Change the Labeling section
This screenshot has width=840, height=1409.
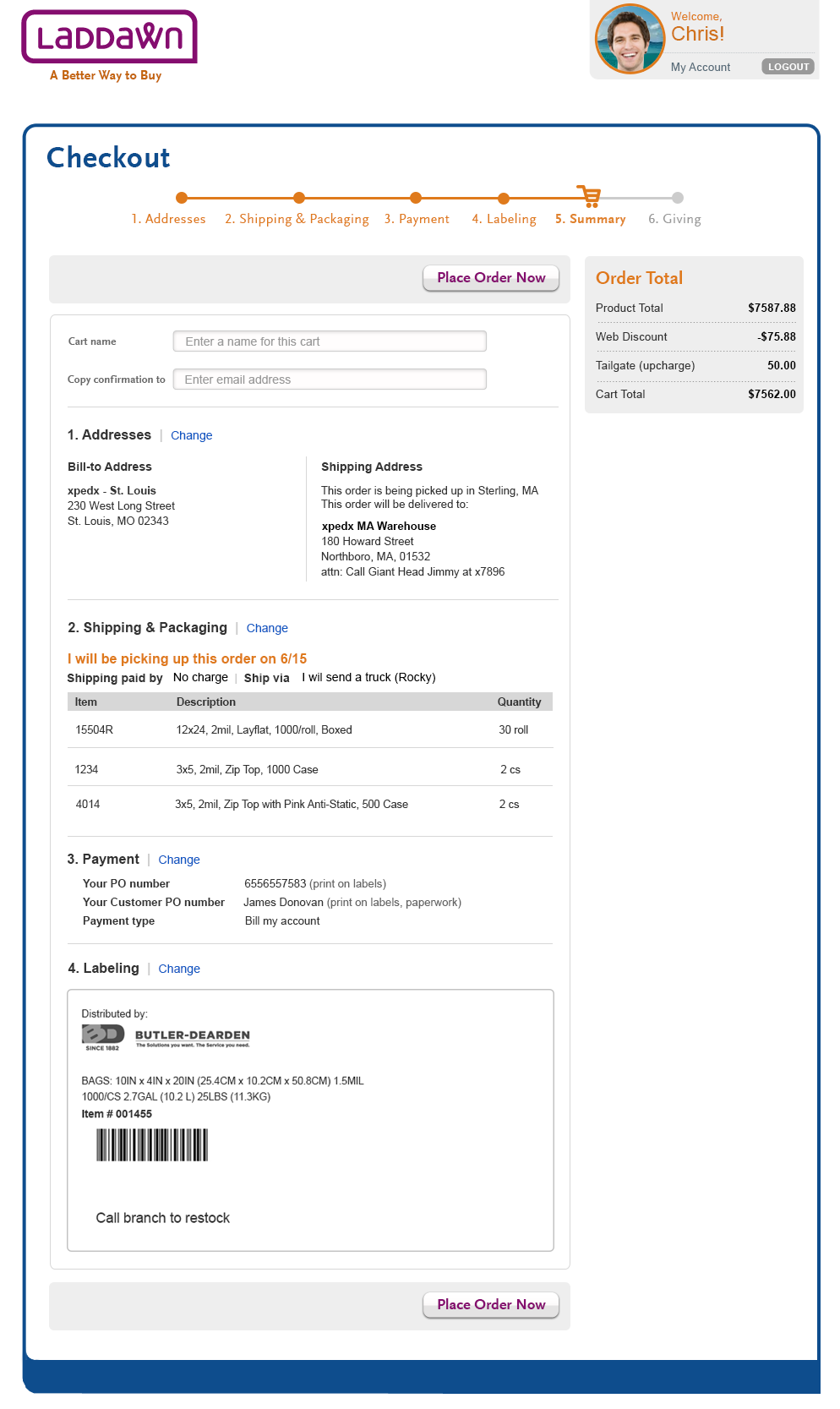[x=179, y=969]
